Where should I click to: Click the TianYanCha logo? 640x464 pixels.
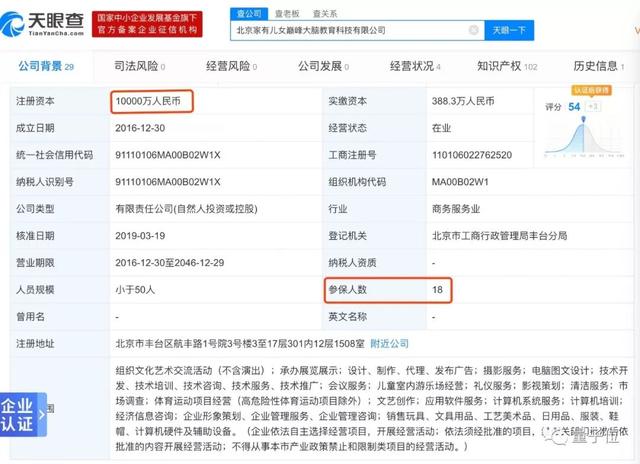point(42,24)
